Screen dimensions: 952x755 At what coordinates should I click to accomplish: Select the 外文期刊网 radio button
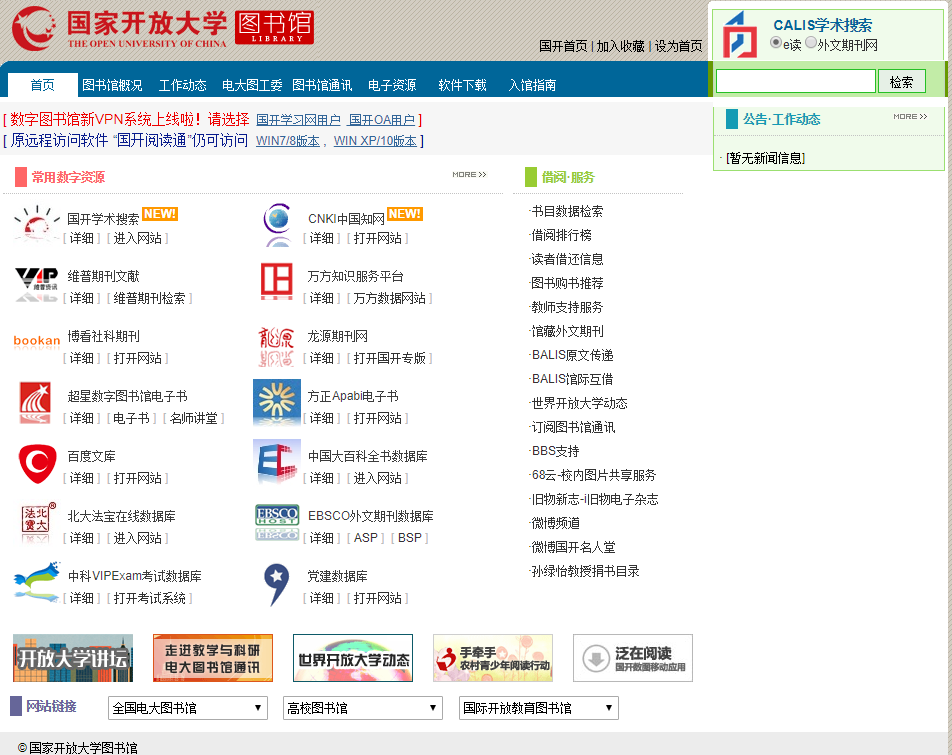click(x=811, y=42)
